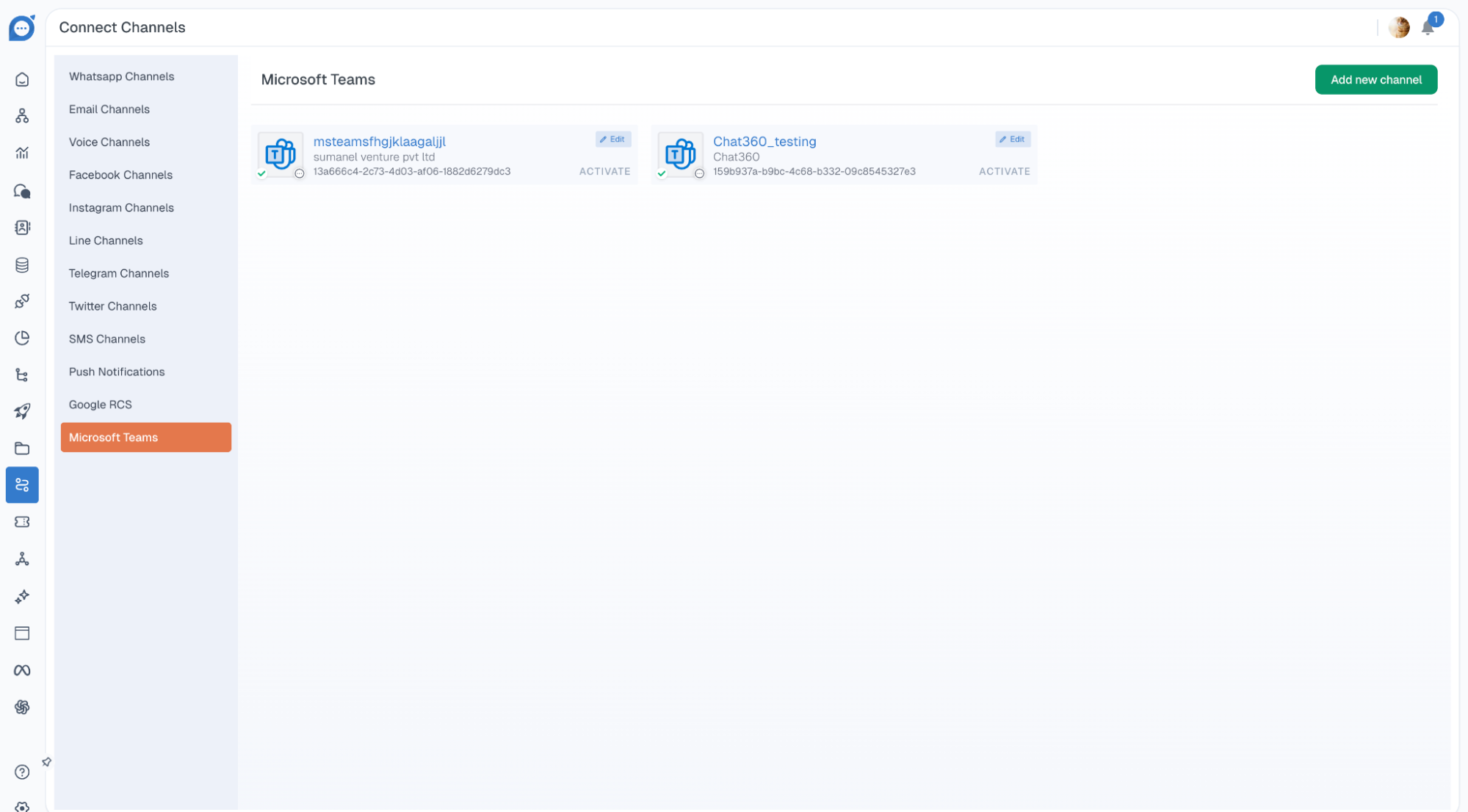Activate the msteamsfhgjklaagaljjl channel
The height and width of the screenshot is (812, 1468).
(x=604, y=171)
